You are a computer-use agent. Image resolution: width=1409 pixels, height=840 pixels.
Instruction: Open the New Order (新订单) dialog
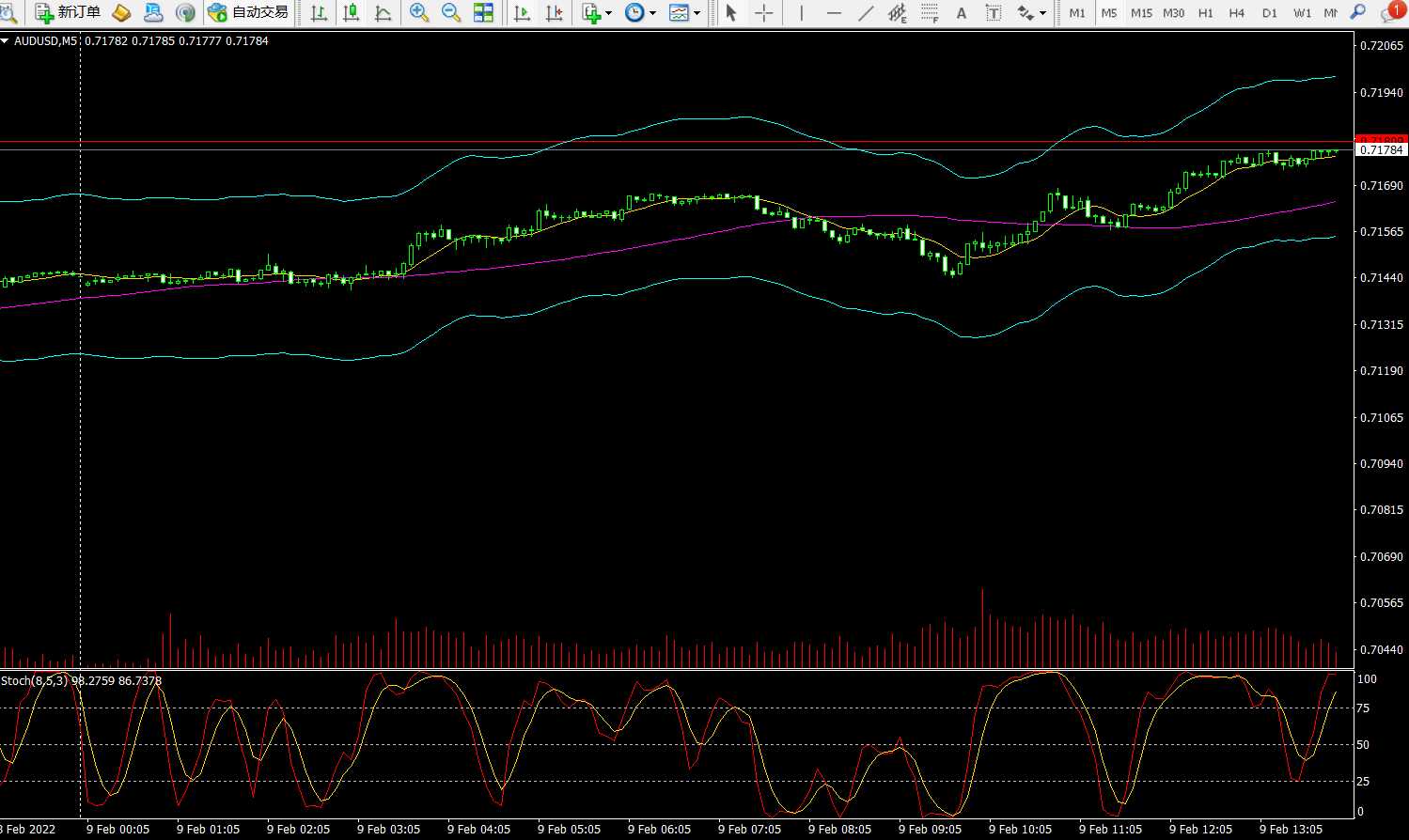(68, 12)
